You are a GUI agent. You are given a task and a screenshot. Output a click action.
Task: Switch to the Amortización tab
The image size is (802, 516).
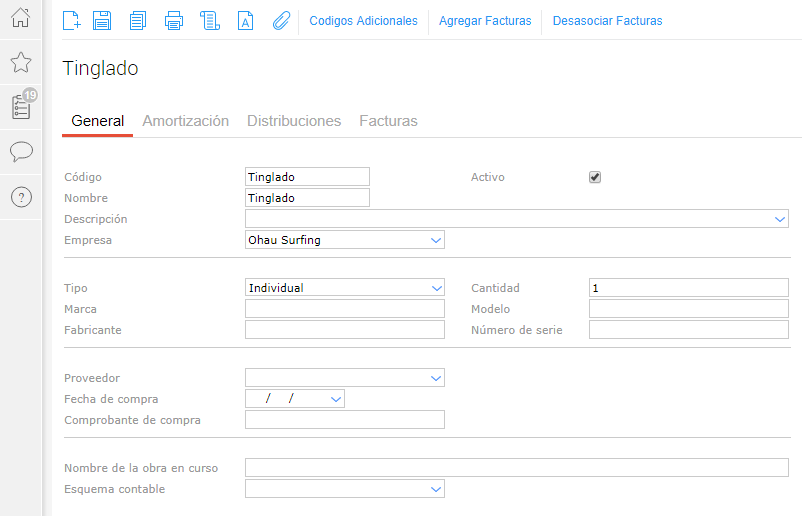coord(185,121)
